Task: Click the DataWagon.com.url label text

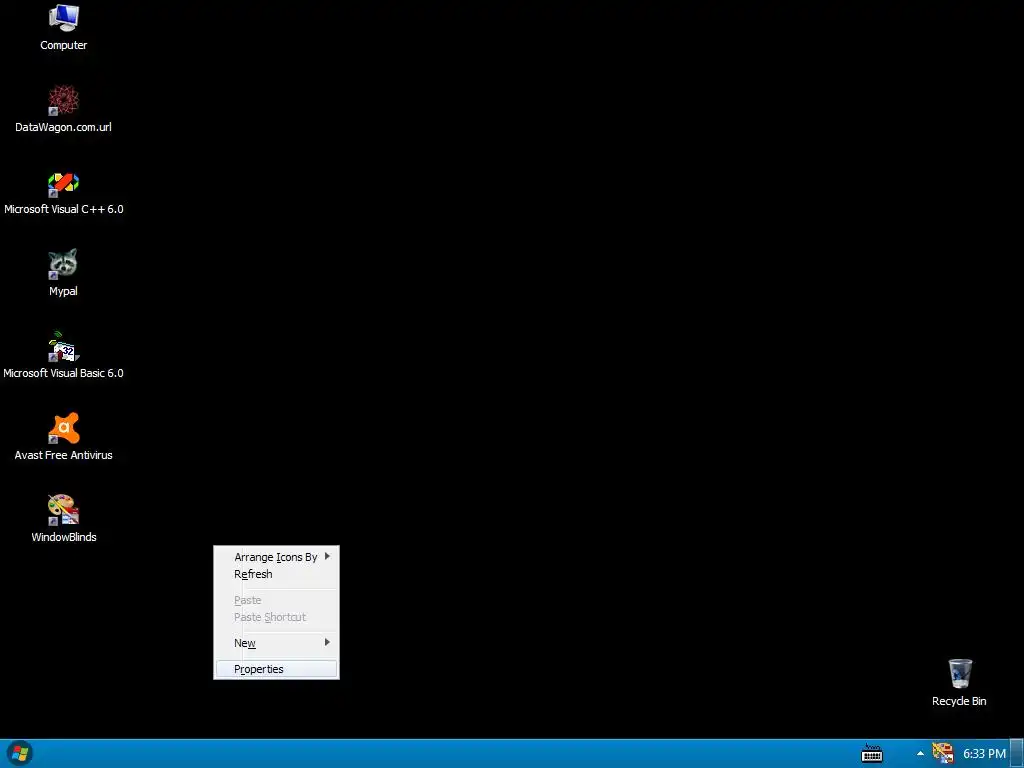Action: (63, 127)
